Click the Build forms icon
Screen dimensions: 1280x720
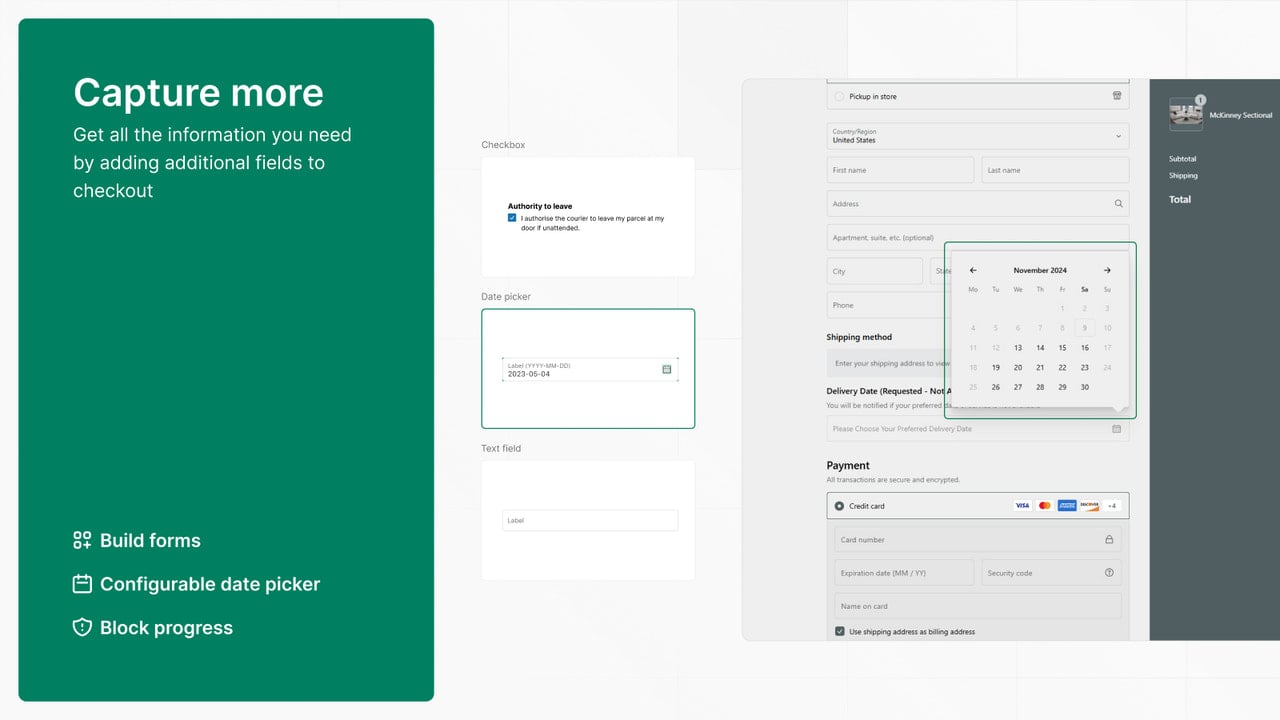(82, 540)
